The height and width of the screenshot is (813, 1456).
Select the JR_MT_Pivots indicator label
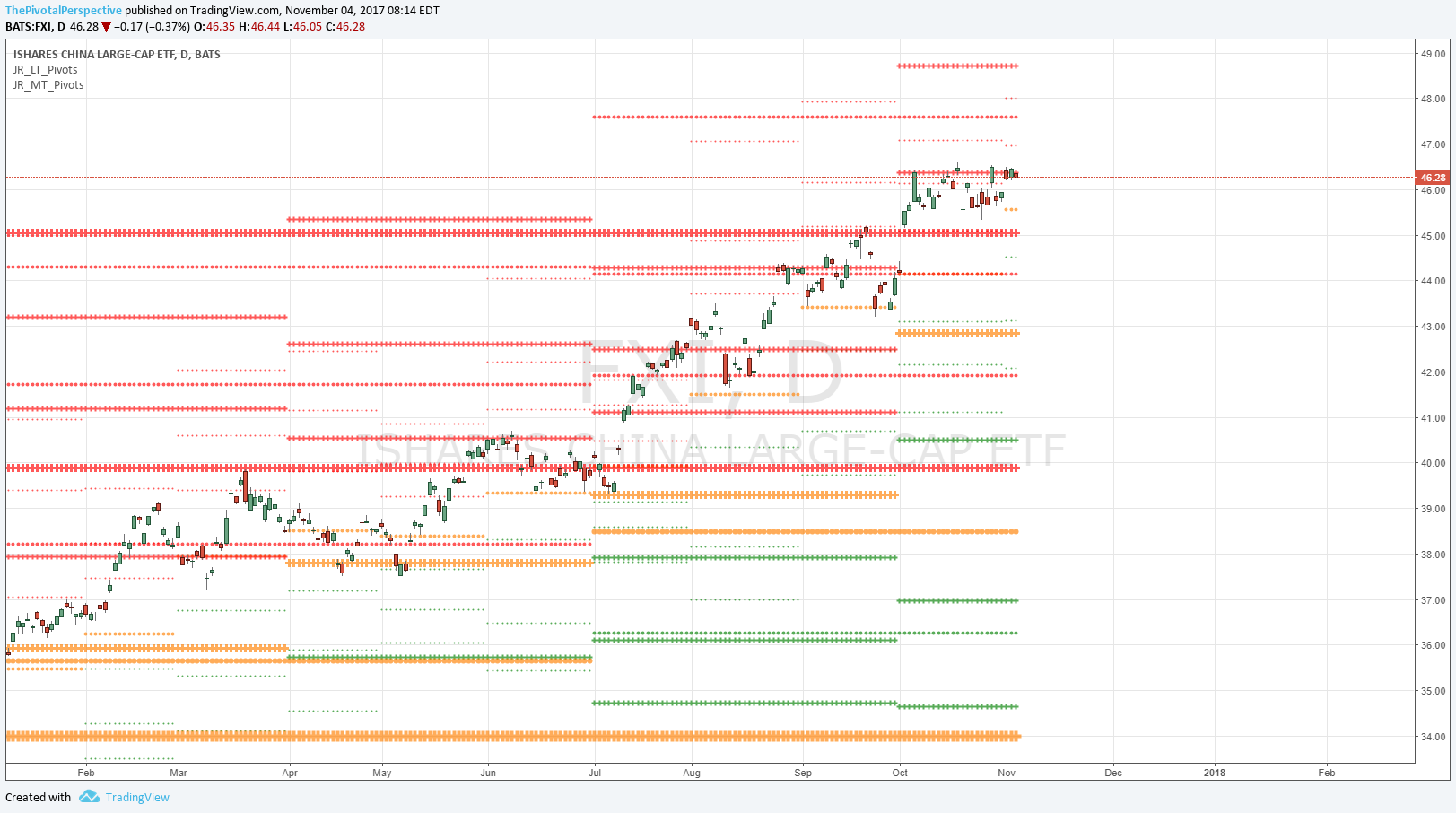[x=48, y=85]
